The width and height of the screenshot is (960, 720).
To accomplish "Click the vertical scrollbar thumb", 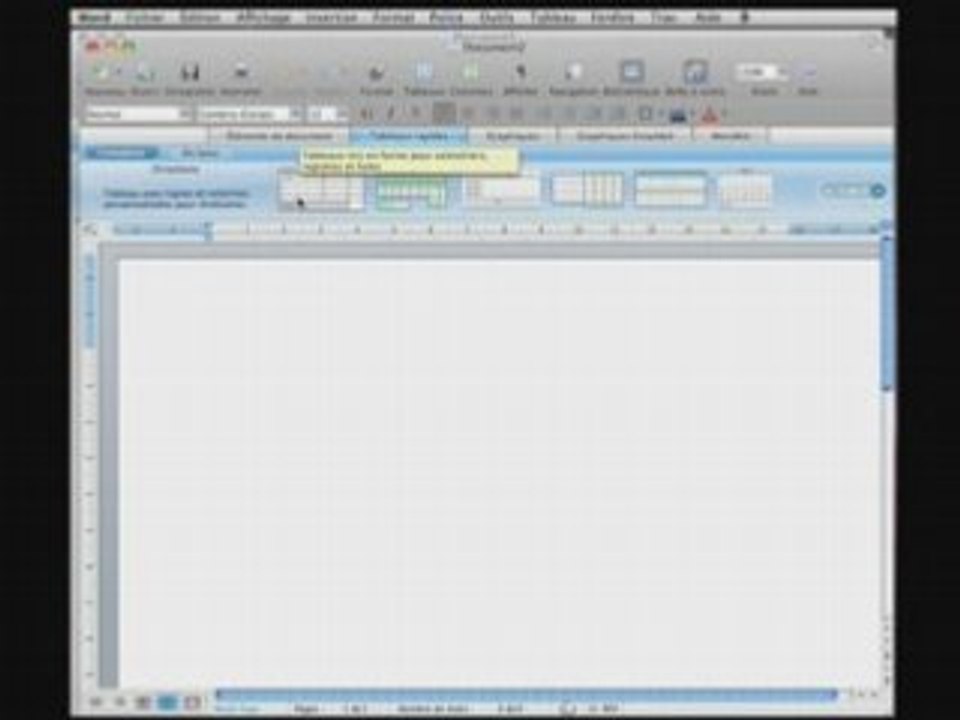I will coord(887,312).
